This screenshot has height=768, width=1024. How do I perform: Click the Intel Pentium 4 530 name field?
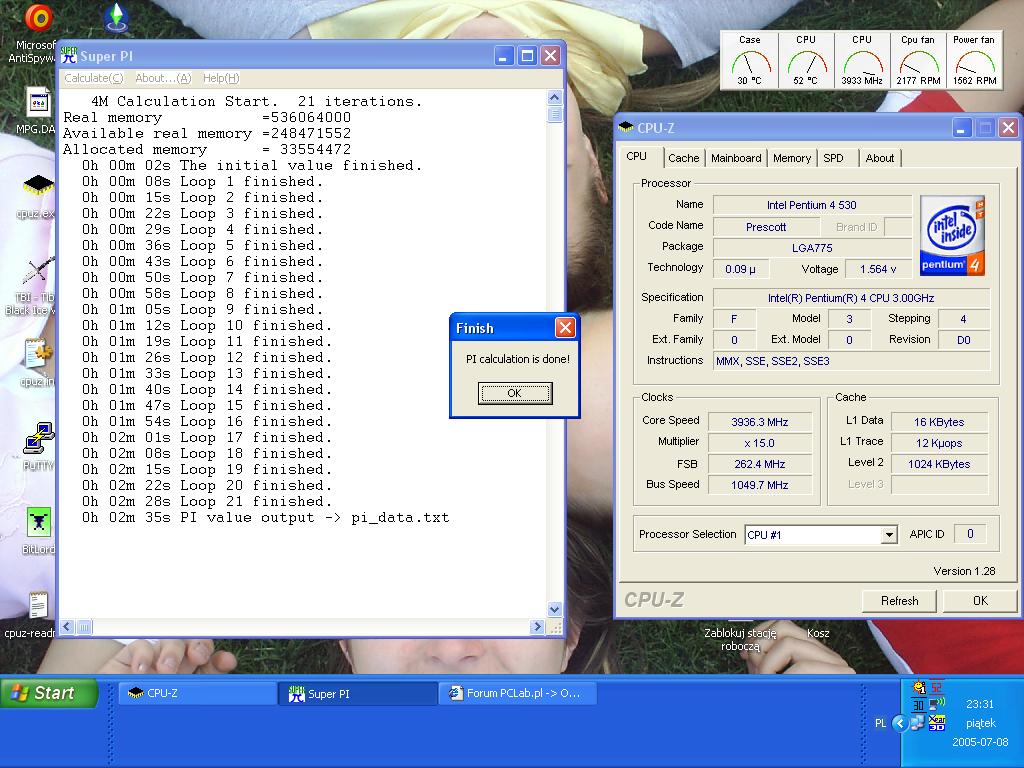(x=812, y=205)
